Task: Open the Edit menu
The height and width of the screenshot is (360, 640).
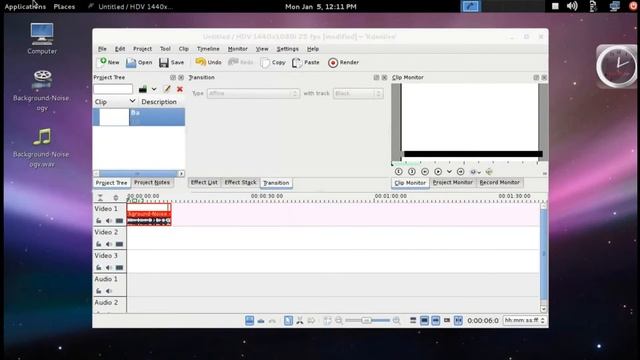Action: (x=120, y=49)
